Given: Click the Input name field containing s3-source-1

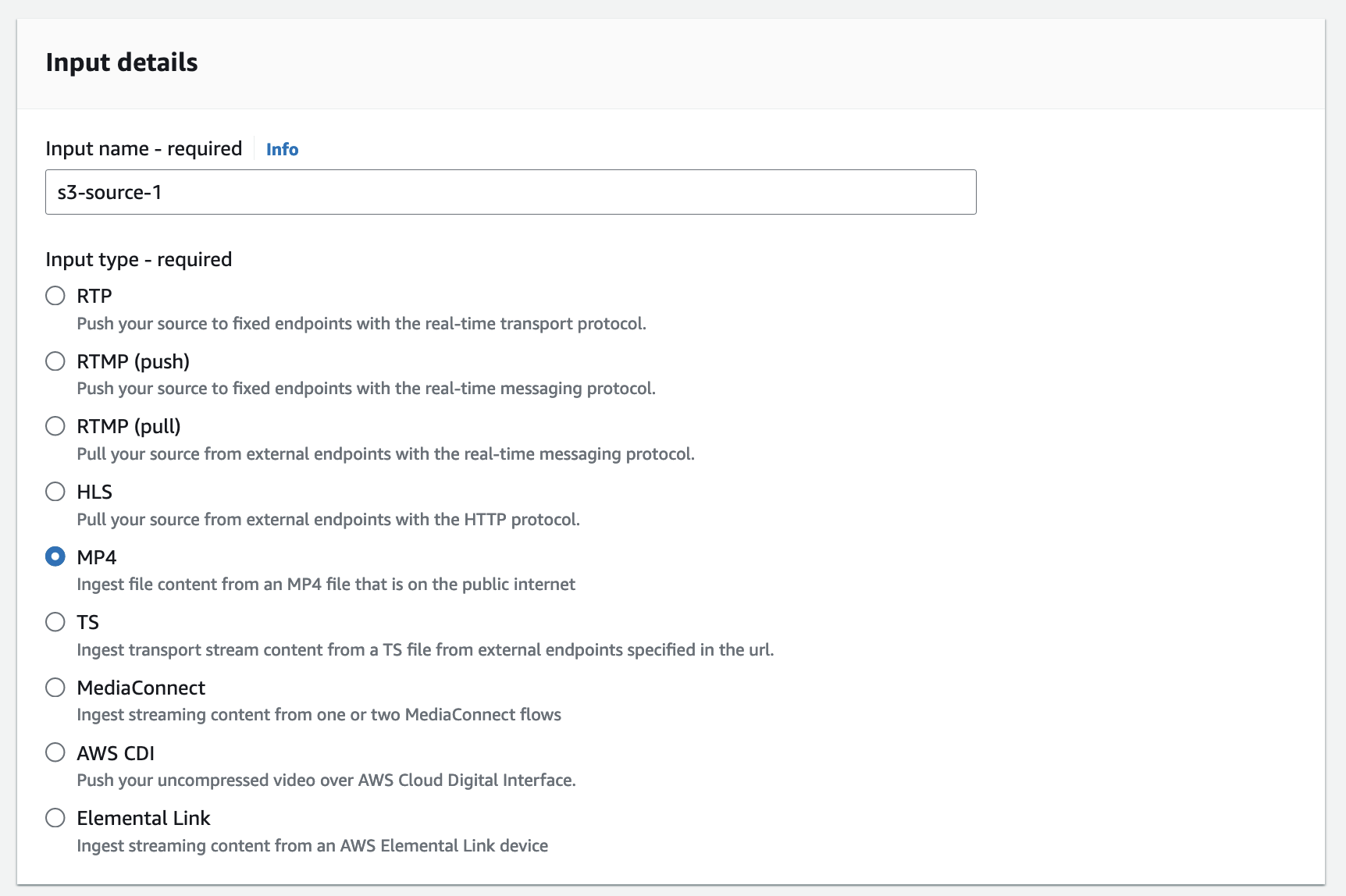Looking at the screenshot, I should point(511,192).
